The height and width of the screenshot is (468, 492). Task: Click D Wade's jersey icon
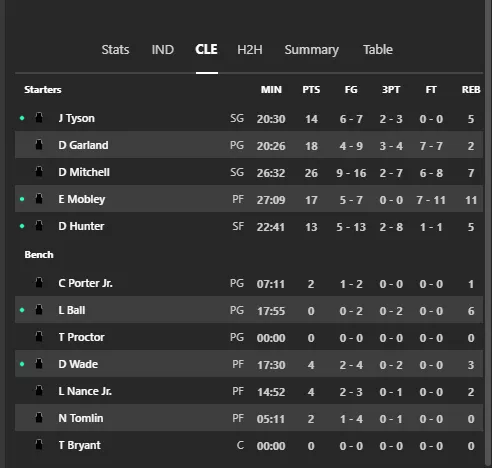coord(39,364)
